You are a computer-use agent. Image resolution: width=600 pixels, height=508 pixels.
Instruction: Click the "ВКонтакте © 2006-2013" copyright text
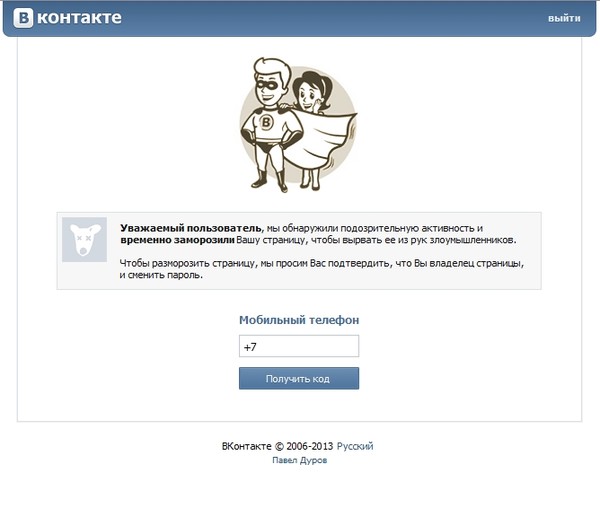tap(277, 446)
